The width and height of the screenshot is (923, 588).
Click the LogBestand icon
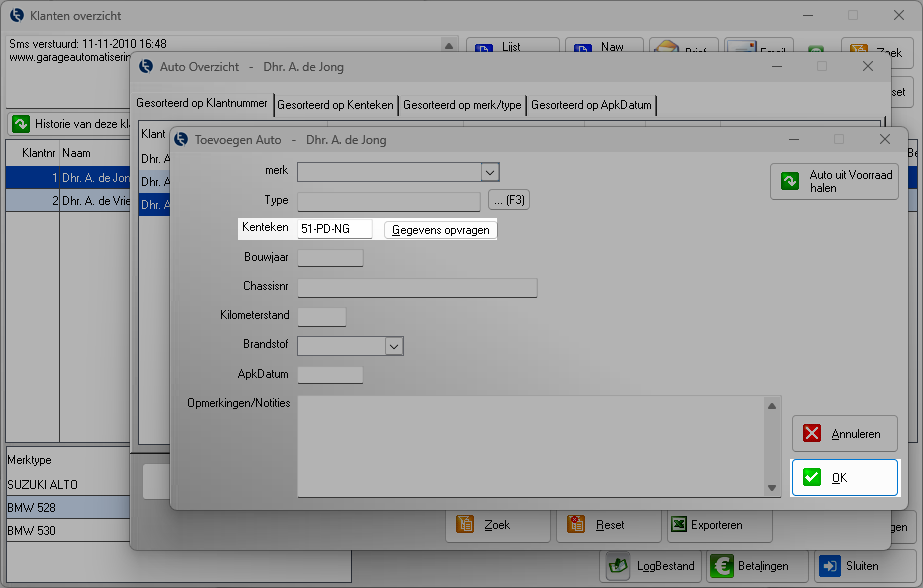pos(619,566)
